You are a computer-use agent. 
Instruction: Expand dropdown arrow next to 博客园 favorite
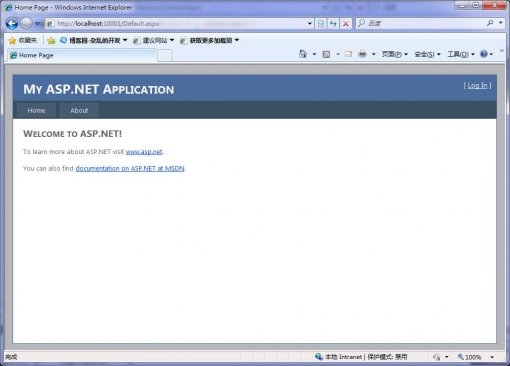[125, 40]
